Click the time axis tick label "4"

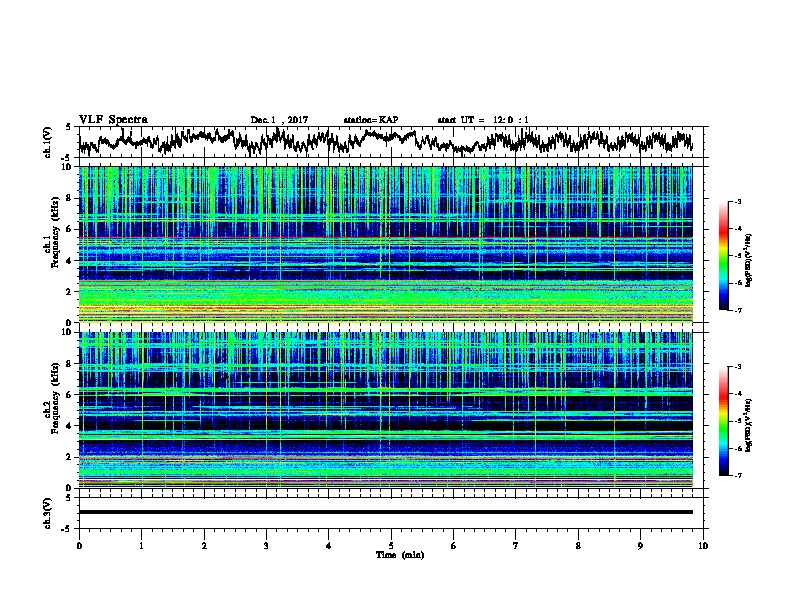coord(329,546)
